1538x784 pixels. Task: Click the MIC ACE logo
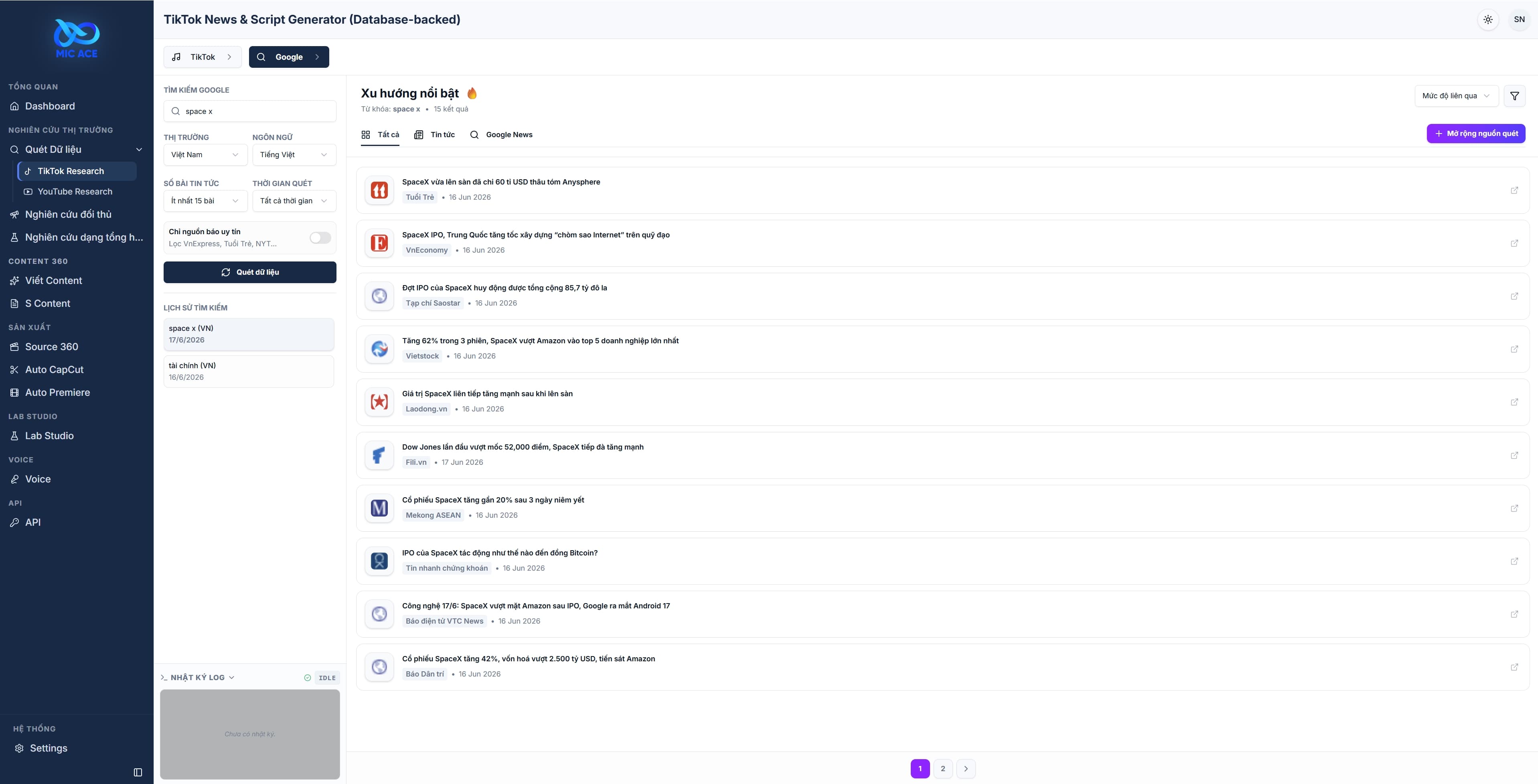point(77,39)
